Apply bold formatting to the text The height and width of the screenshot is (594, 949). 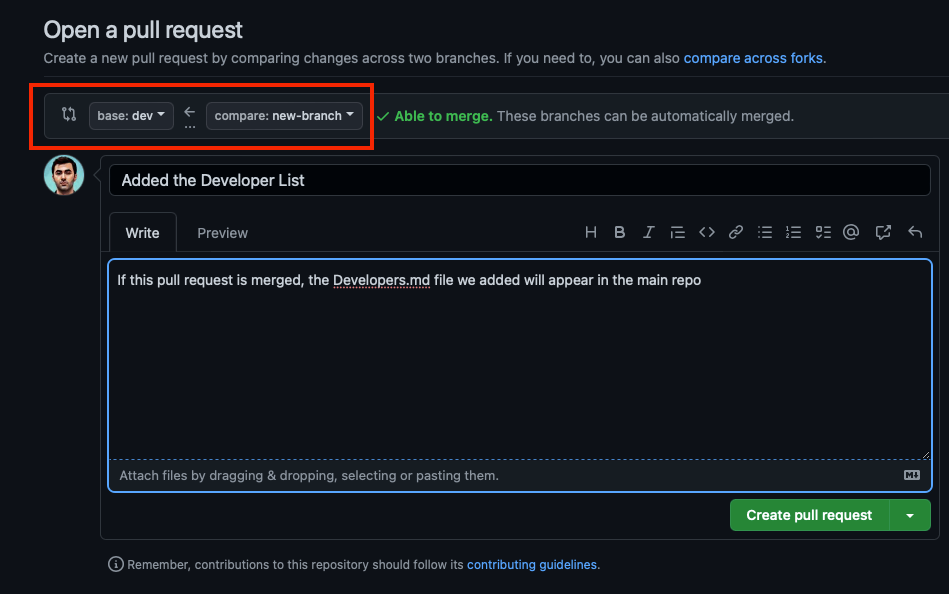(620, 232)
